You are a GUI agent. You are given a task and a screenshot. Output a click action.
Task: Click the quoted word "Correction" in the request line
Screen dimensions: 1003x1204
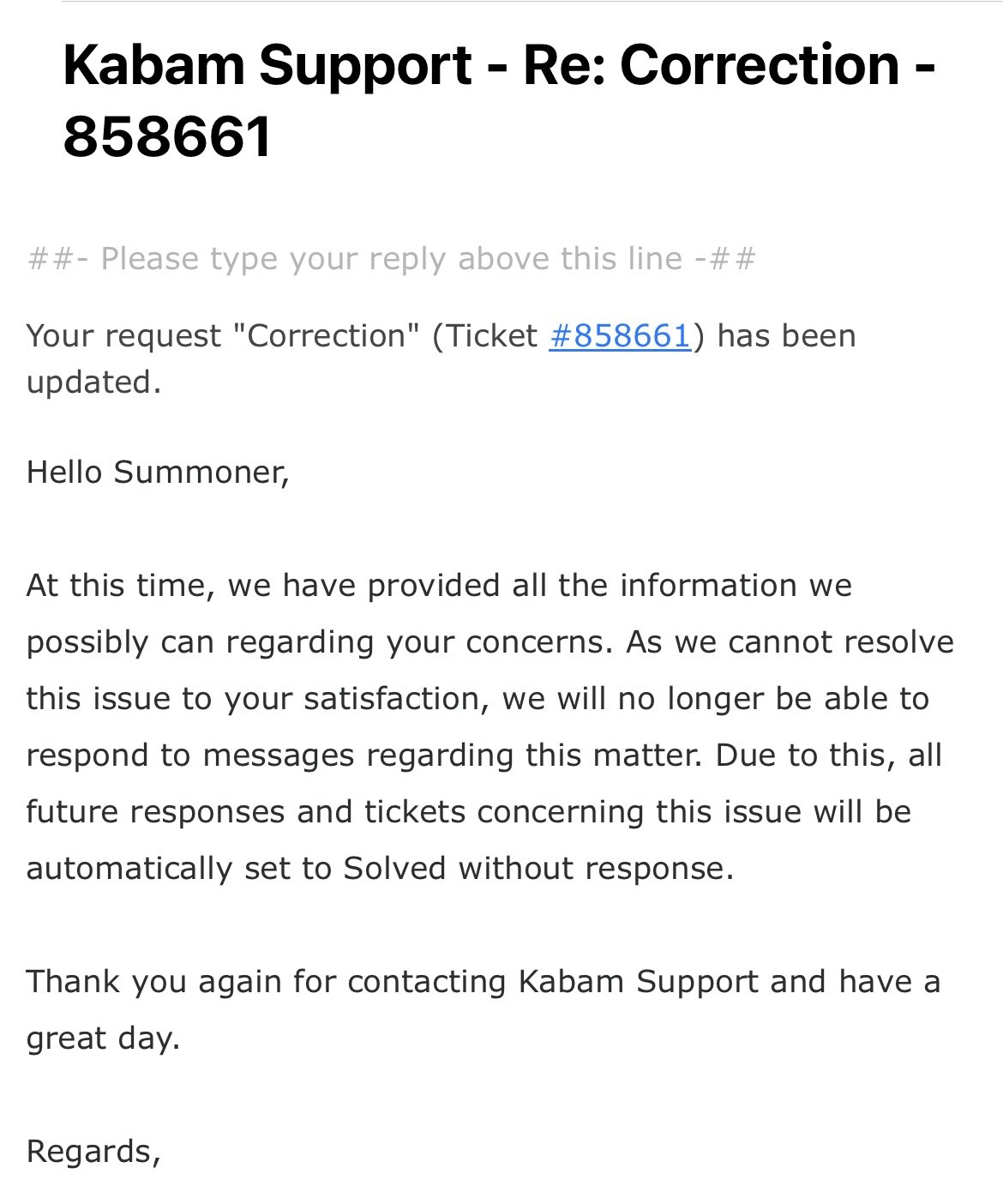(x=326, y=336)
